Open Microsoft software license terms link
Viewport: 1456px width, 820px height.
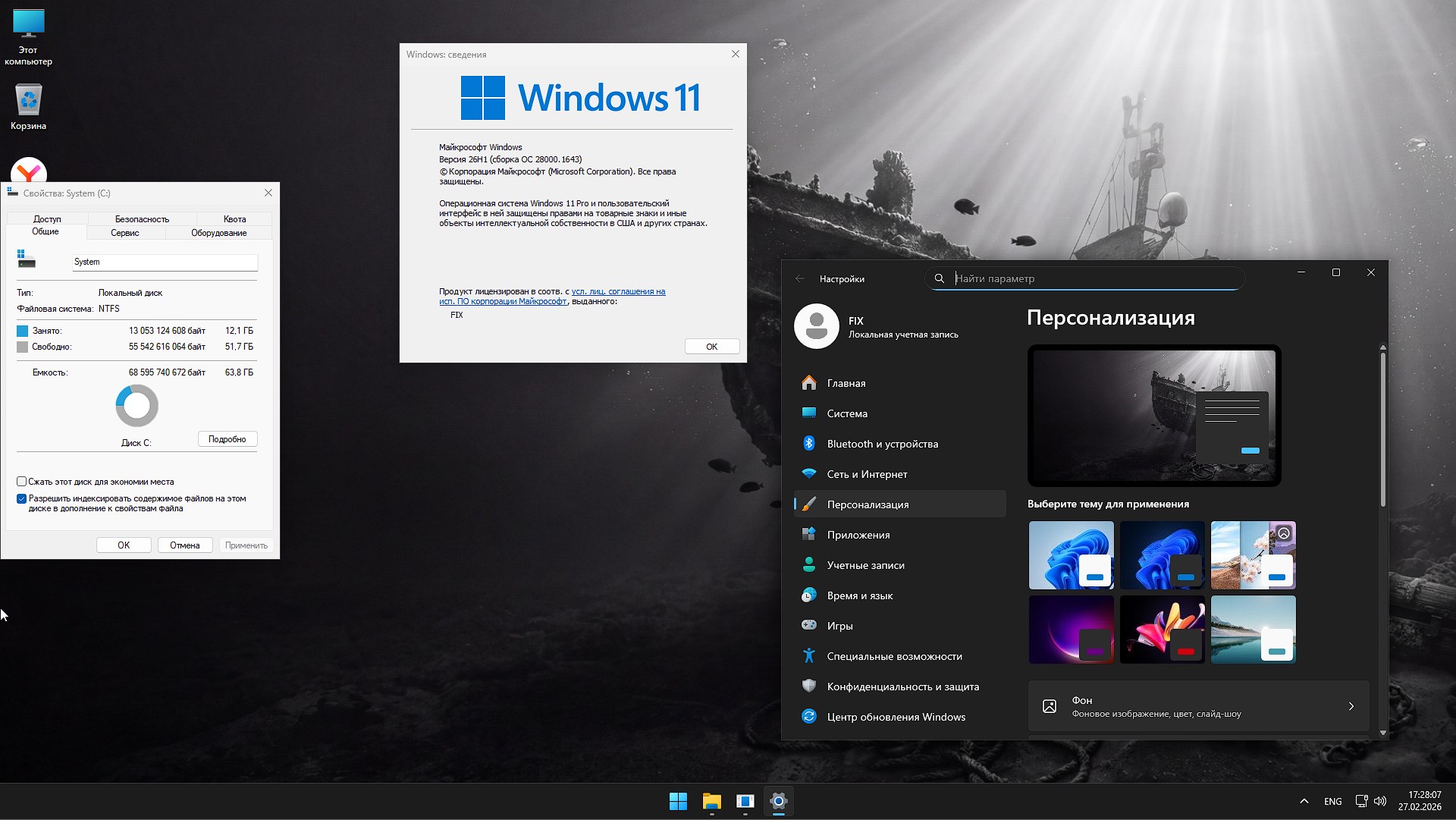pyautogui.click(x=618, y=291)
